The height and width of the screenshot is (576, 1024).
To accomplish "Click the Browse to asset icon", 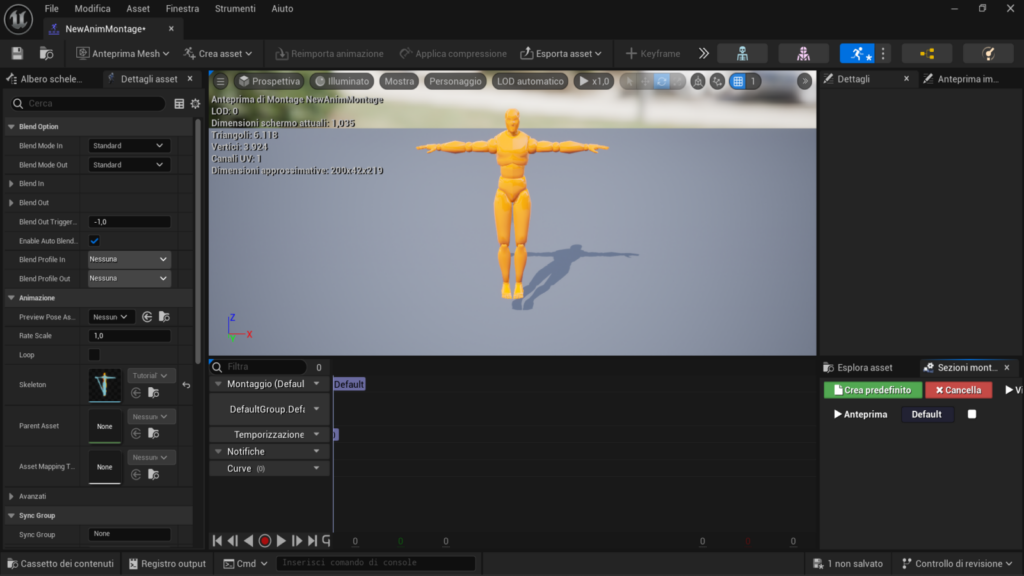I will click(46, 53).
